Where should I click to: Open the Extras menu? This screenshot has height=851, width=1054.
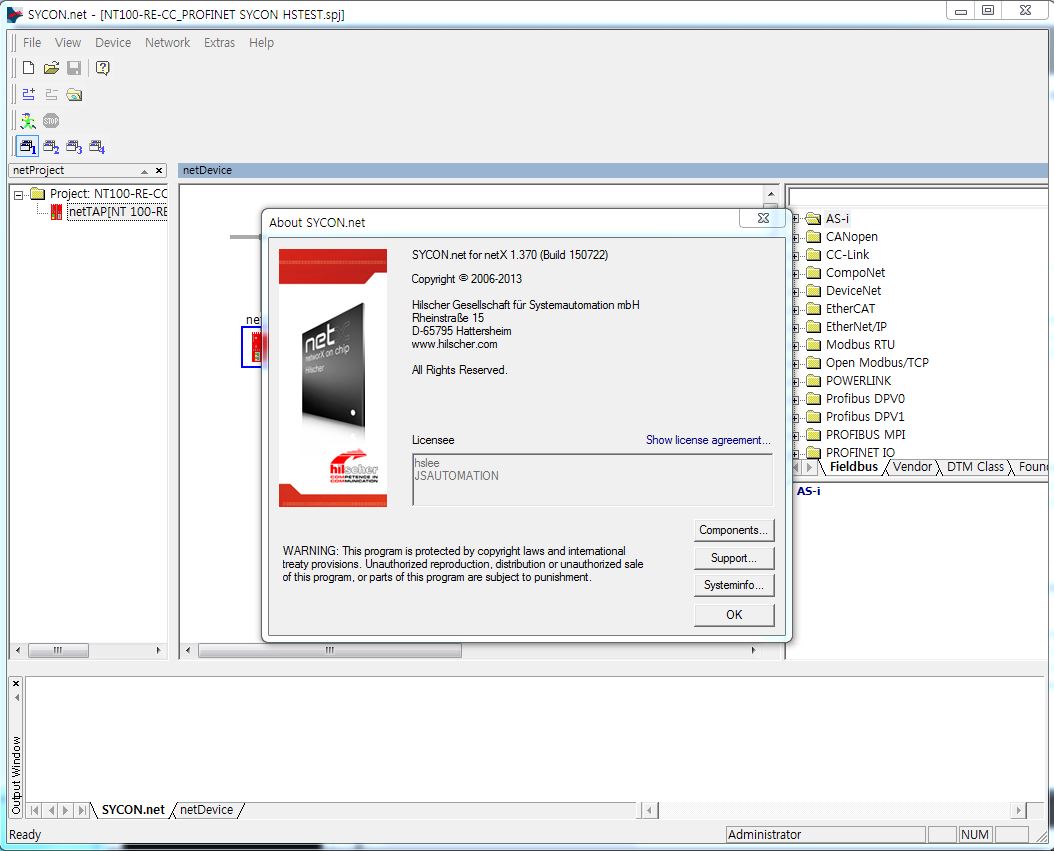click(x=219, y=42)
